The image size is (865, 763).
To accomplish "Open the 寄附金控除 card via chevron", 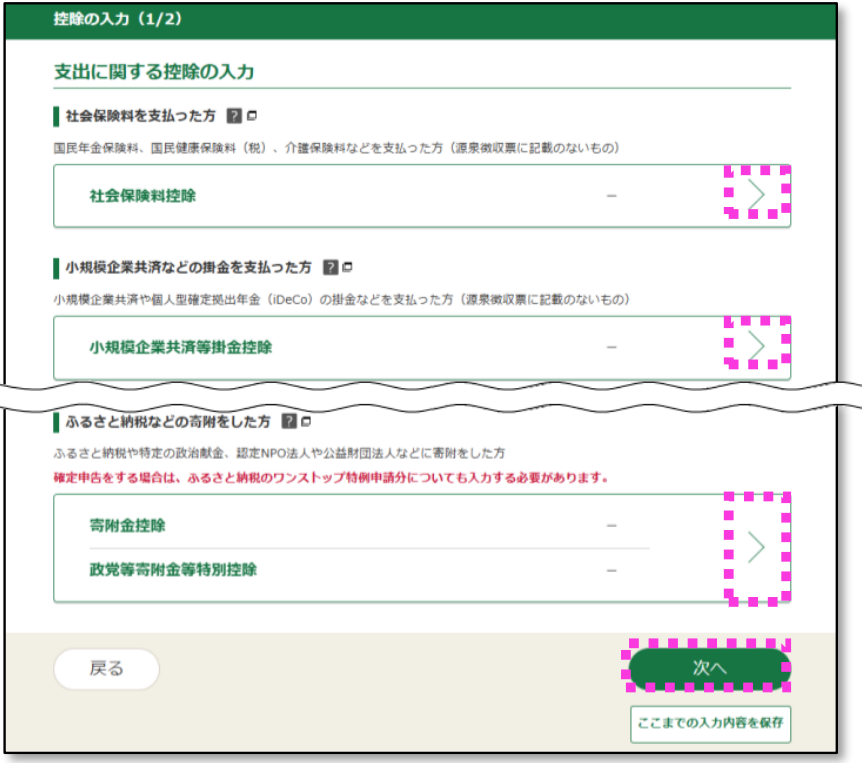I will tap(757, 547).
